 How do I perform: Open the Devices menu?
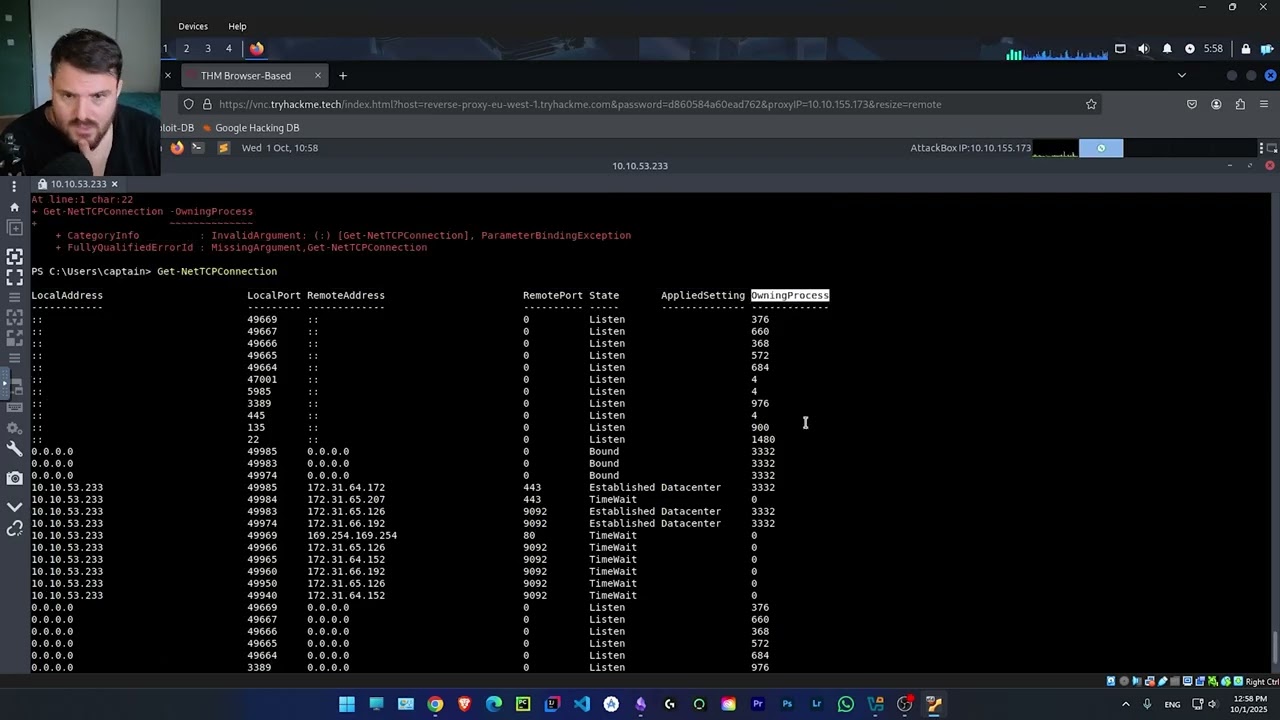click(x=193, y=26)
